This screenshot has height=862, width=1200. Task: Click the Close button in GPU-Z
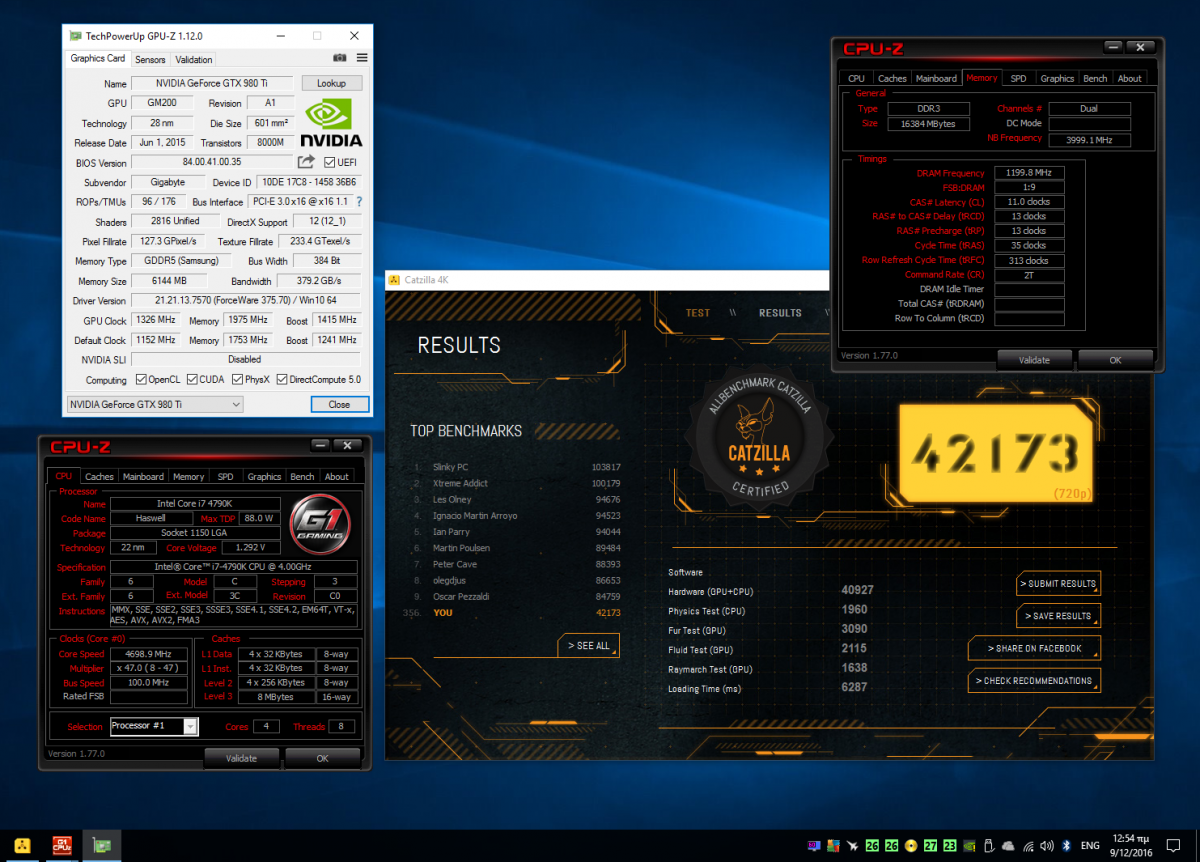click(x=339, y=404)
